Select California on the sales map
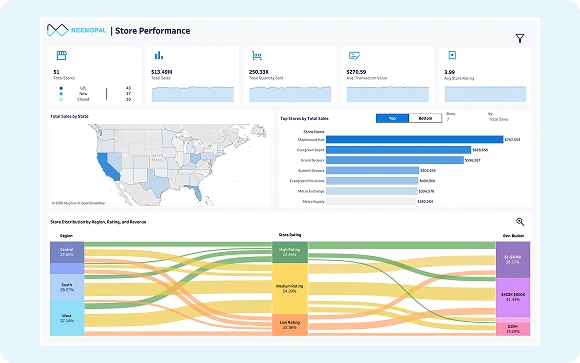 coord(108,167)
